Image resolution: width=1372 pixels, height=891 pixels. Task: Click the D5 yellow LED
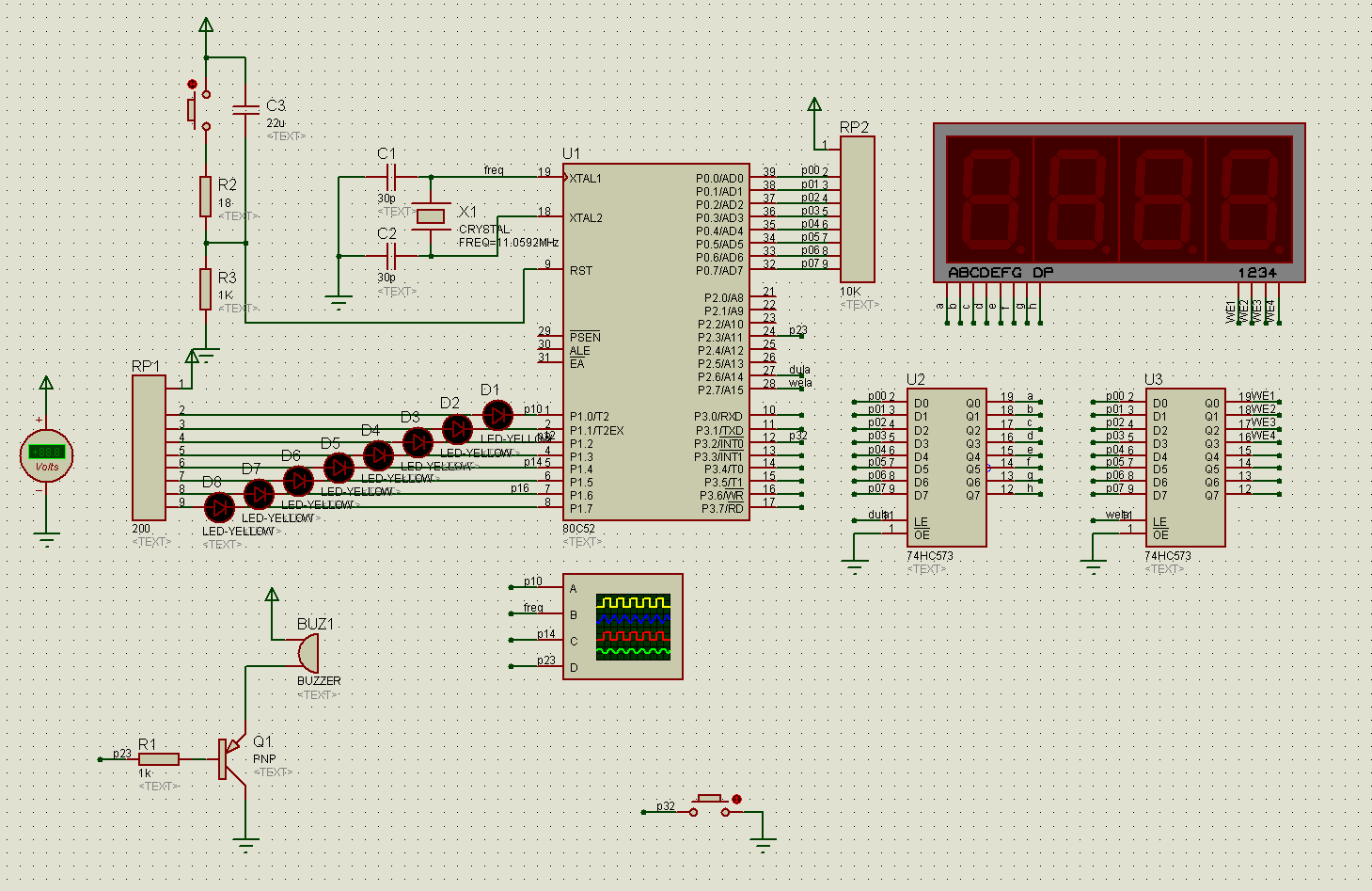(339, 468)
